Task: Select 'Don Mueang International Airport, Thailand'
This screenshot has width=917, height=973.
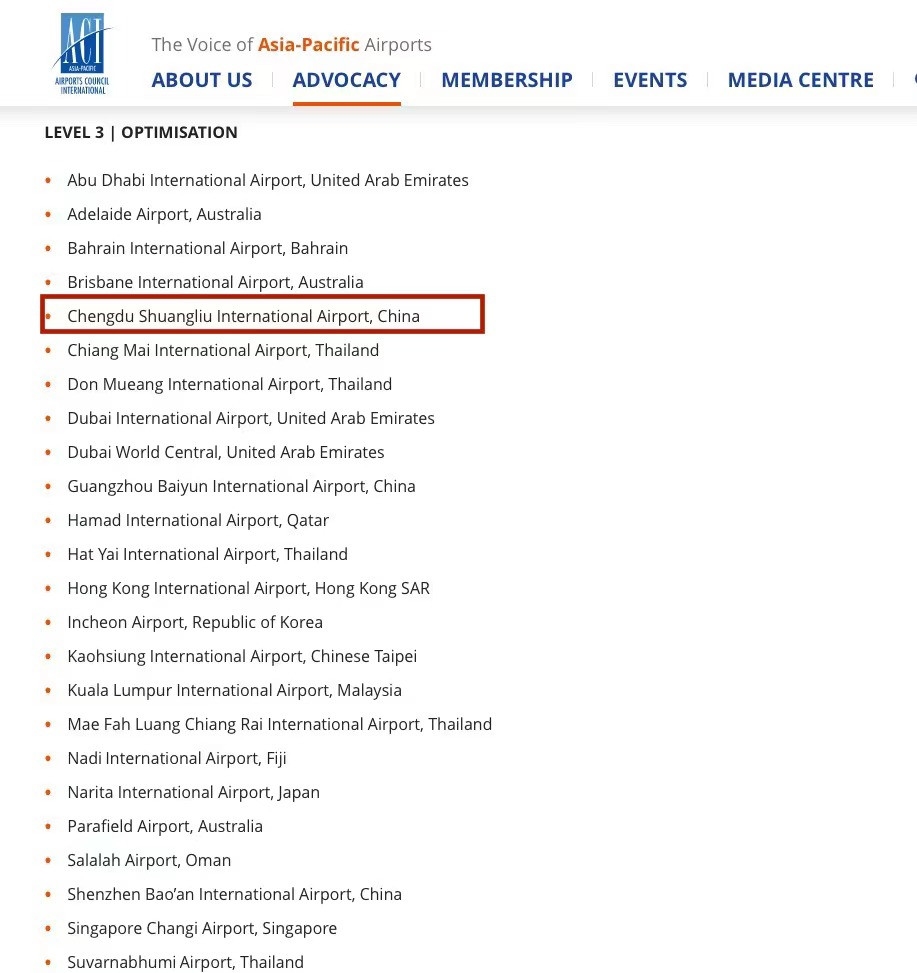Action: point(230,384)
